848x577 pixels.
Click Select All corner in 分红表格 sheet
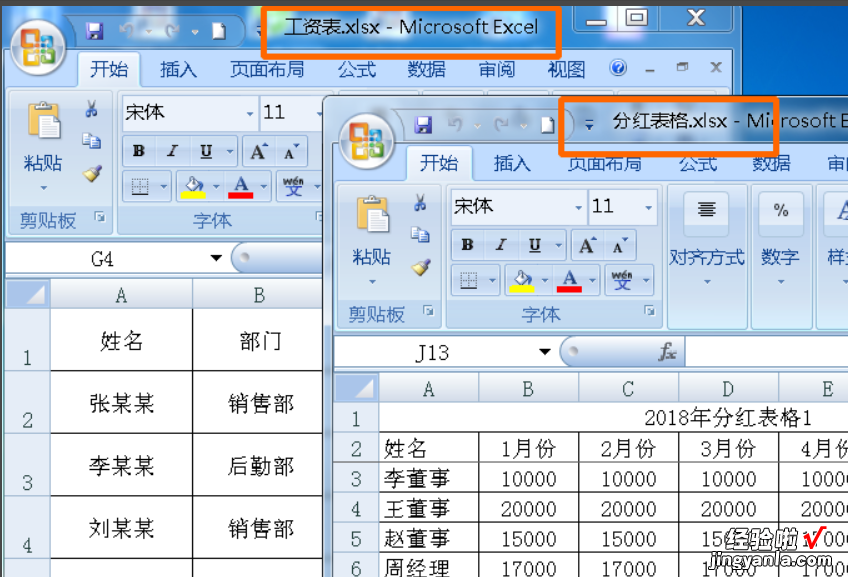356,388
